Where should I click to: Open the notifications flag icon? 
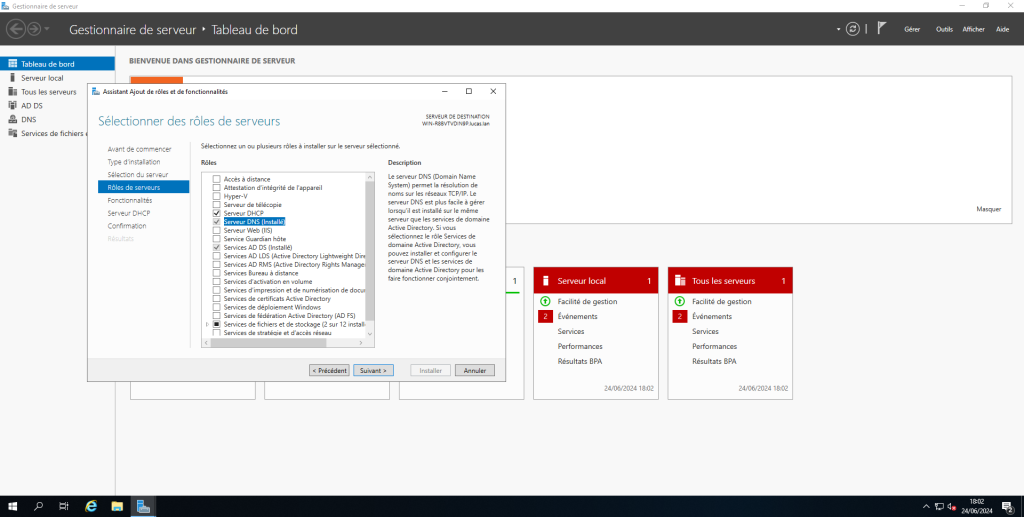click(881, 28)
